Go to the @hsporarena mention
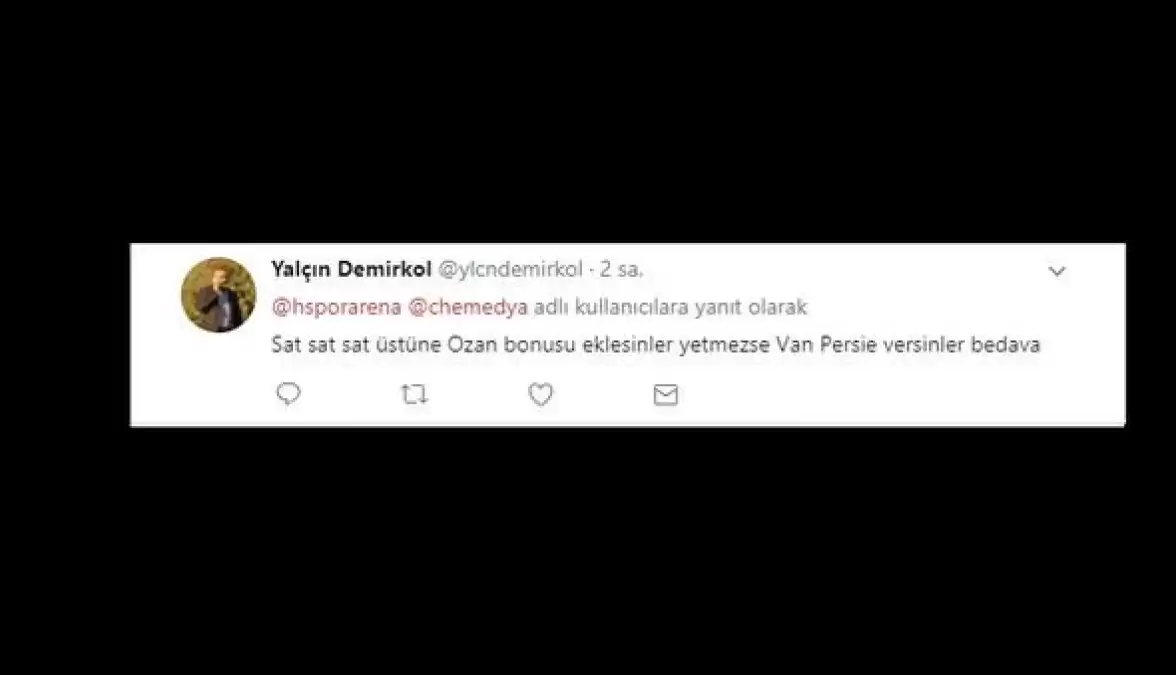Viewport: 1176px width, 675px height. (x=336, y=308)
